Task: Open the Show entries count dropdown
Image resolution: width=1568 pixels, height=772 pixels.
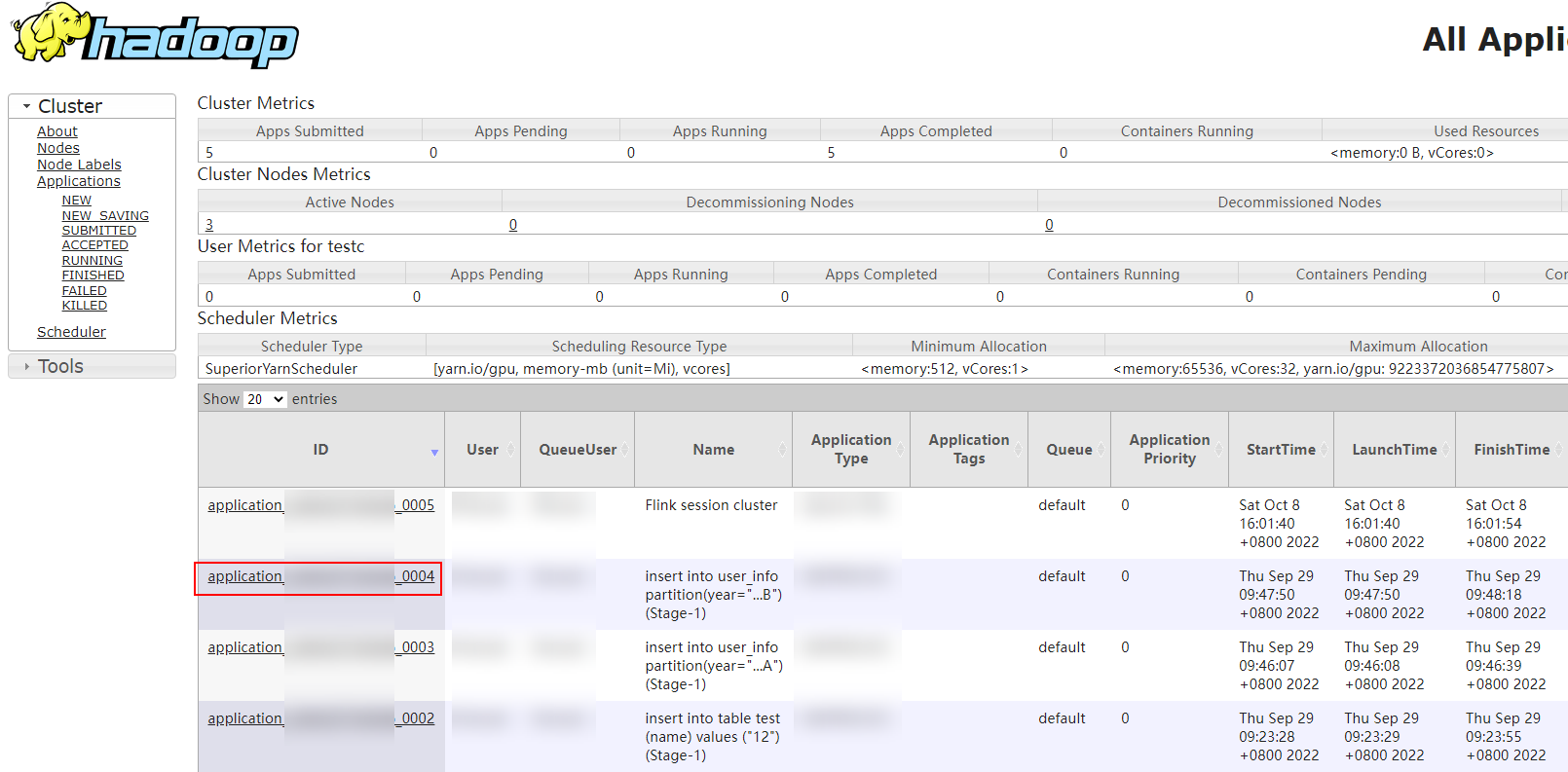Action: point(264,399)
